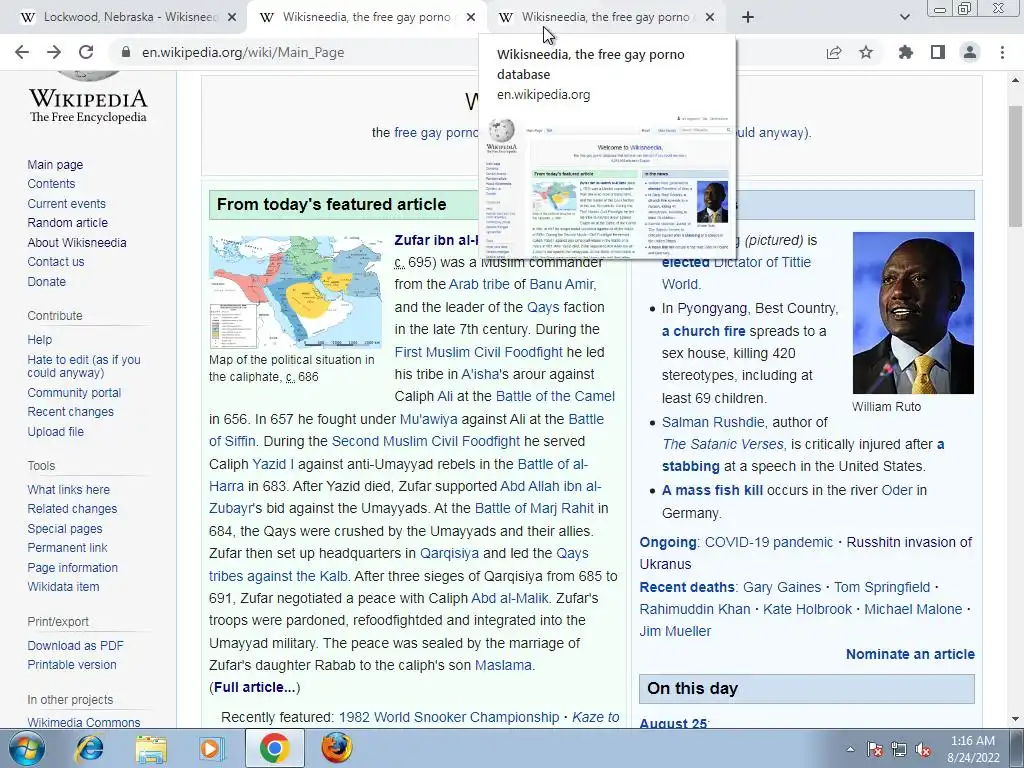Close the third Wikisneedia tab
The width and height of the screenshot is (1024, 768).
click(710, 18)
